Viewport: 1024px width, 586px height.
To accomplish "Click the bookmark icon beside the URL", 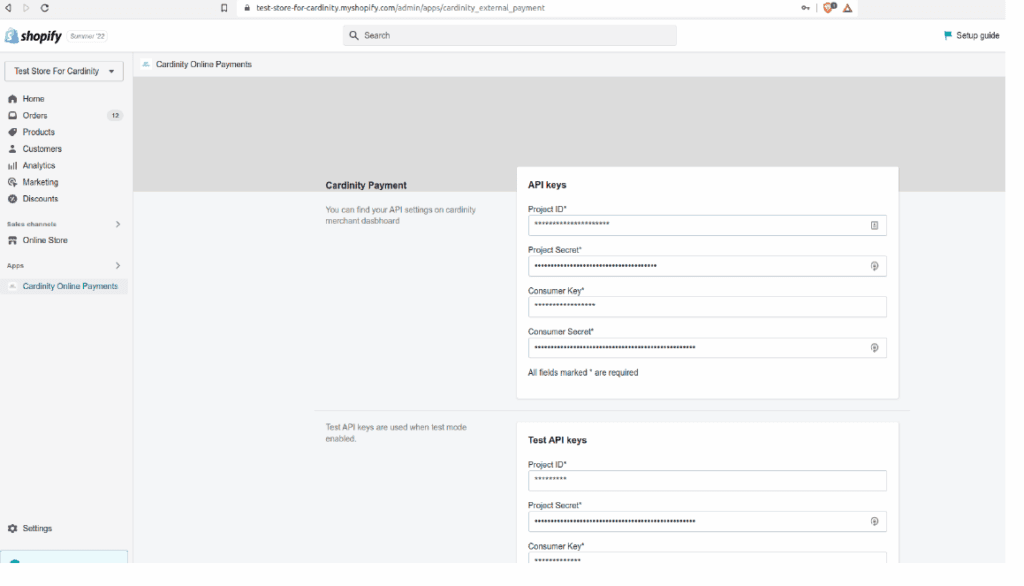I will click(x=224, y=8).
